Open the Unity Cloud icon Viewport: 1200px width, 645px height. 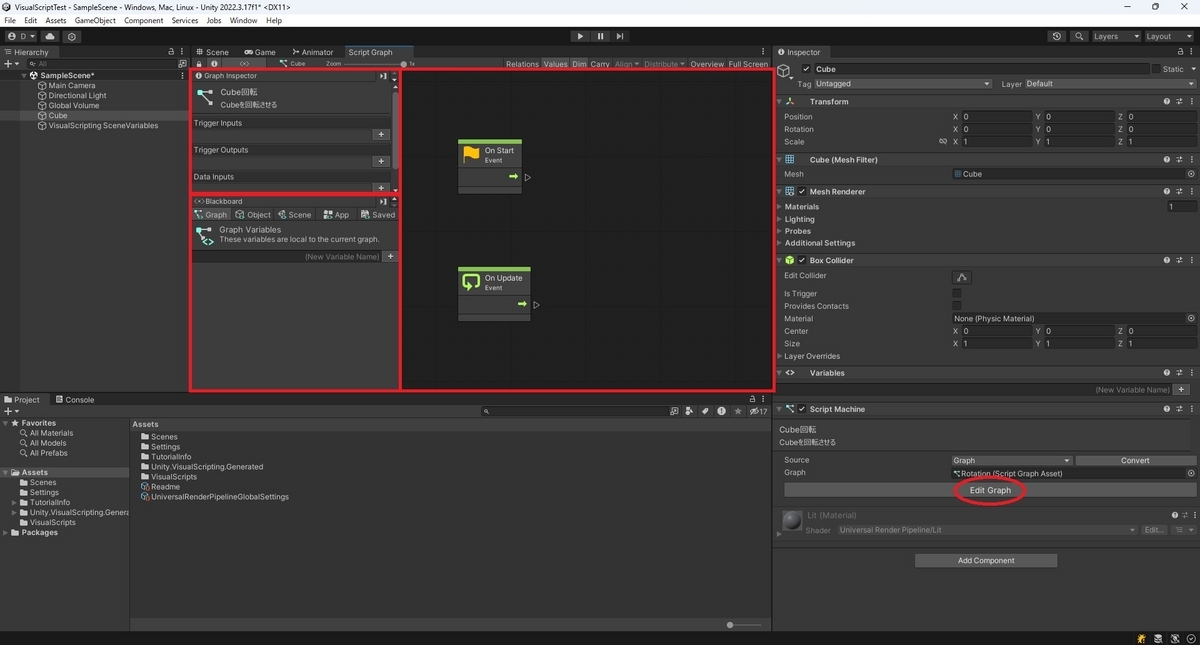tap(50, 36)
